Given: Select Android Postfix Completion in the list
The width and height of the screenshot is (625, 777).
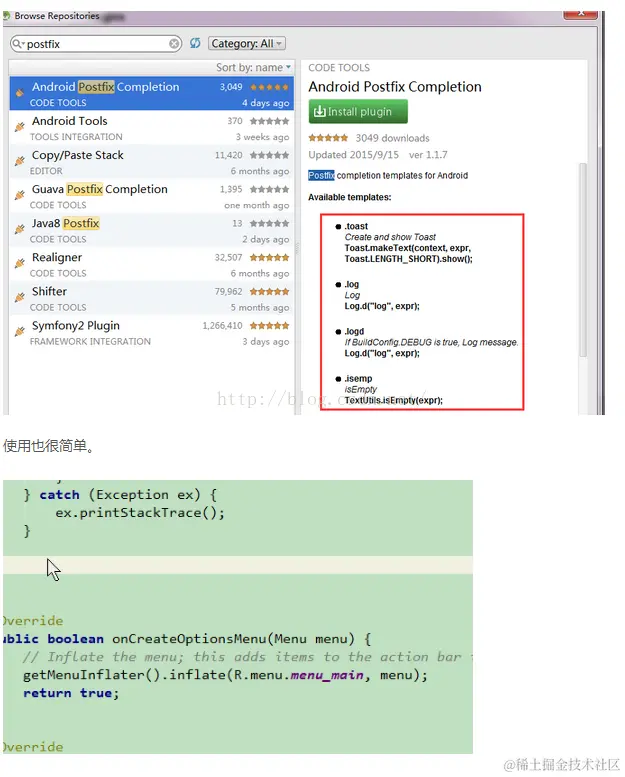Looking at the screenshot, I should pos(152,93).
